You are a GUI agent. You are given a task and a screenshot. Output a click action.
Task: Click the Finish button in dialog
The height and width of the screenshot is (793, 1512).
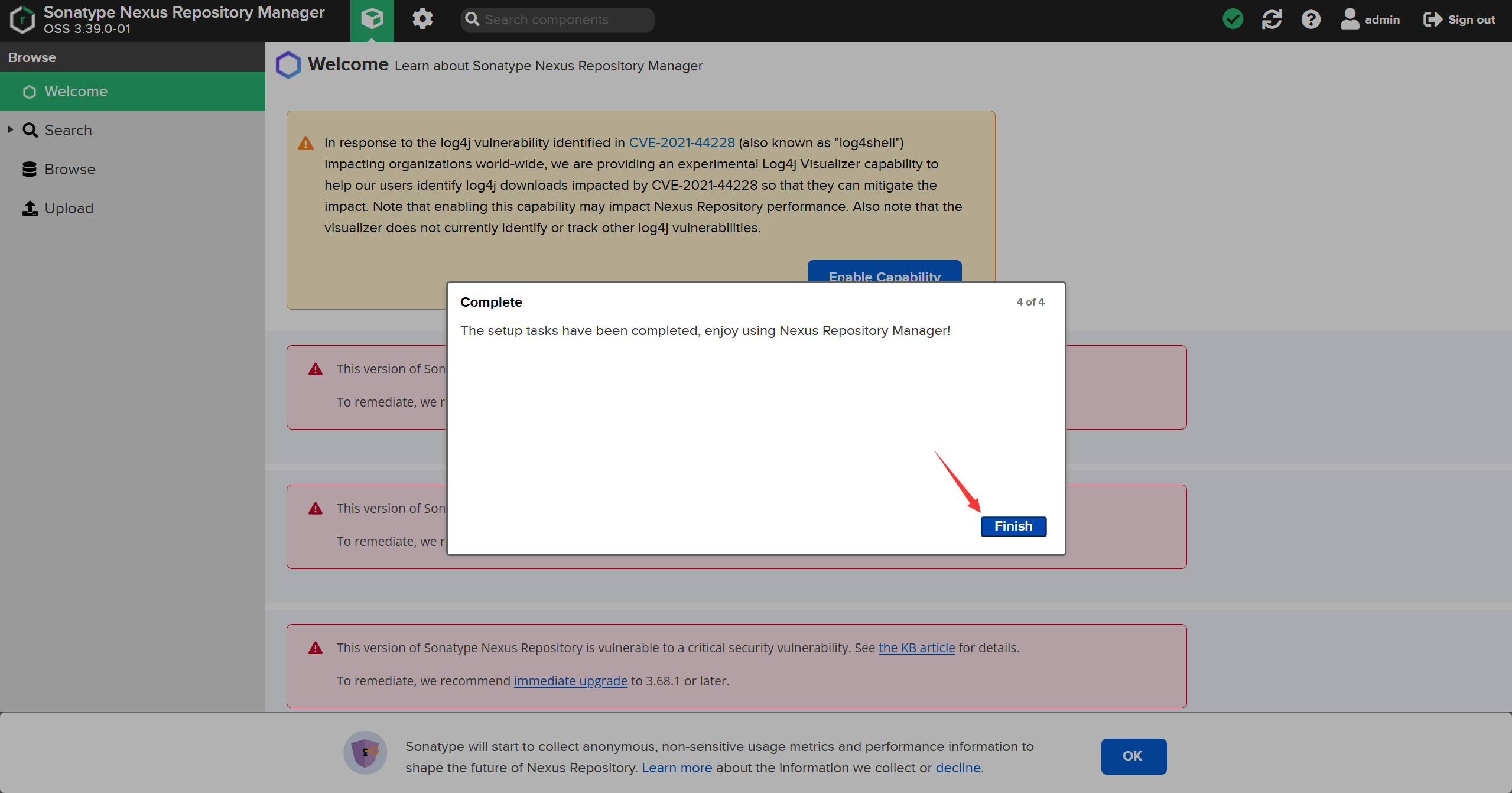pos(1013,526)
